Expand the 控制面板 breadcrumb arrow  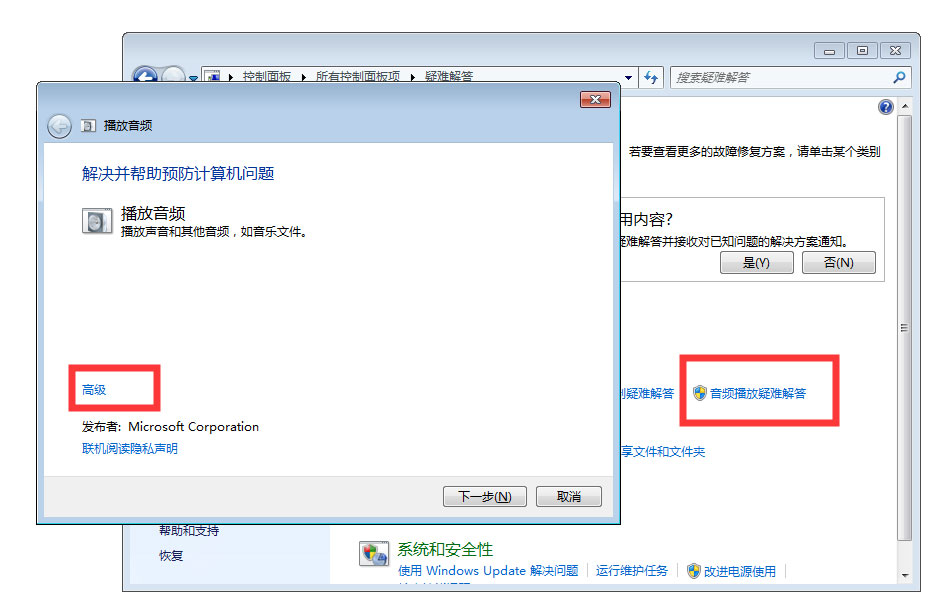pyautogui.click(x=304, y=77)
